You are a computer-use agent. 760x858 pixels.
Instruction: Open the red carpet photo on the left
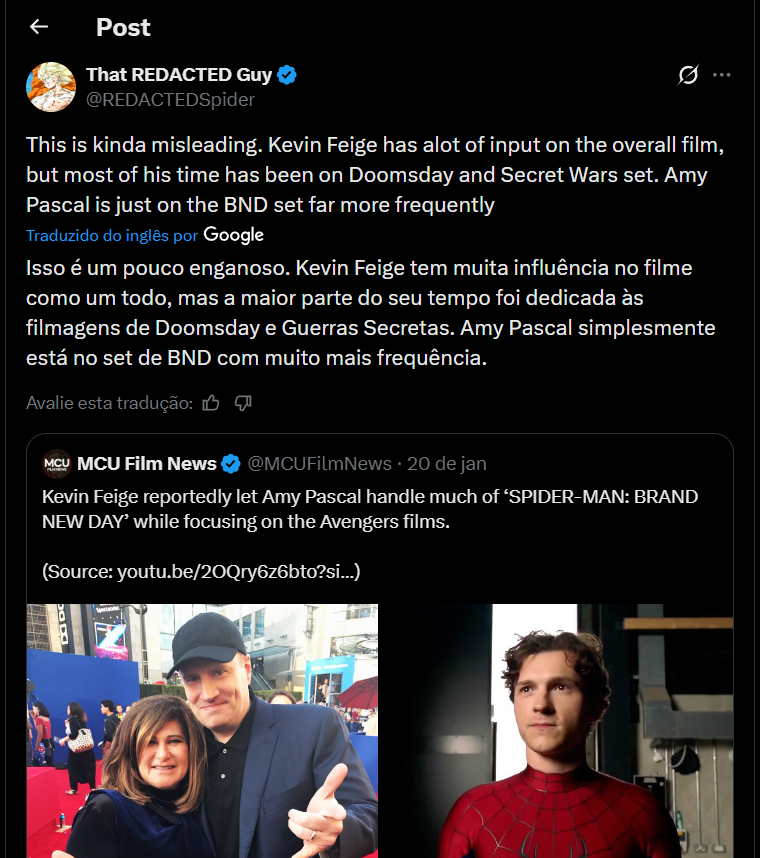(x=202, y=730)
